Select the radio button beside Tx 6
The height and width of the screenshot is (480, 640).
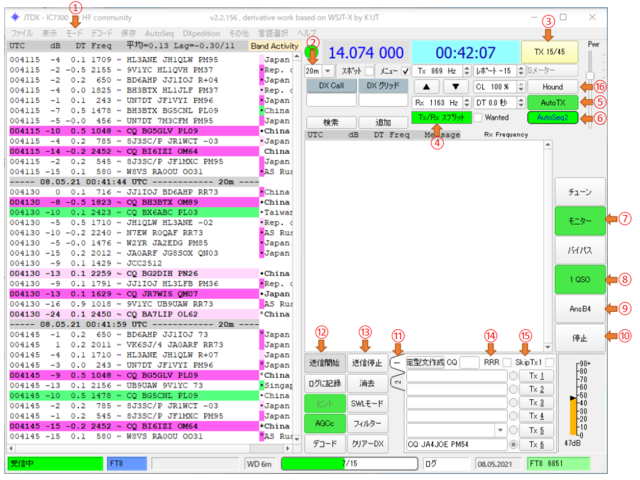[513, 444]
